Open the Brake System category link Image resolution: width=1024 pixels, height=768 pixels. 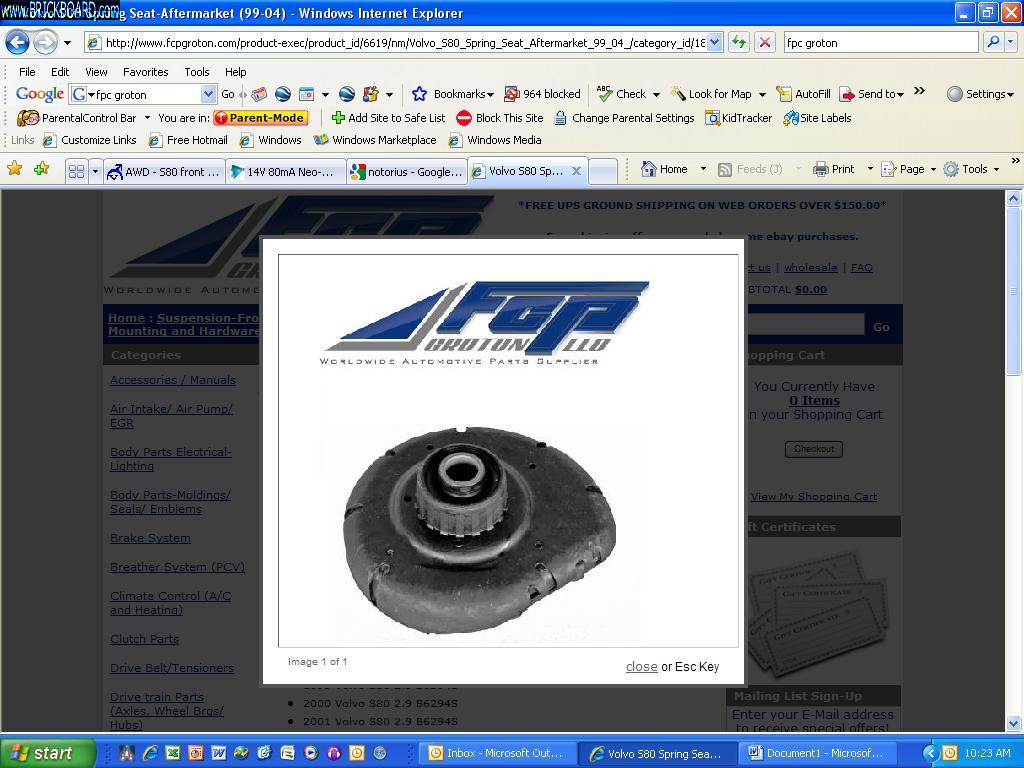coord(150,538)
